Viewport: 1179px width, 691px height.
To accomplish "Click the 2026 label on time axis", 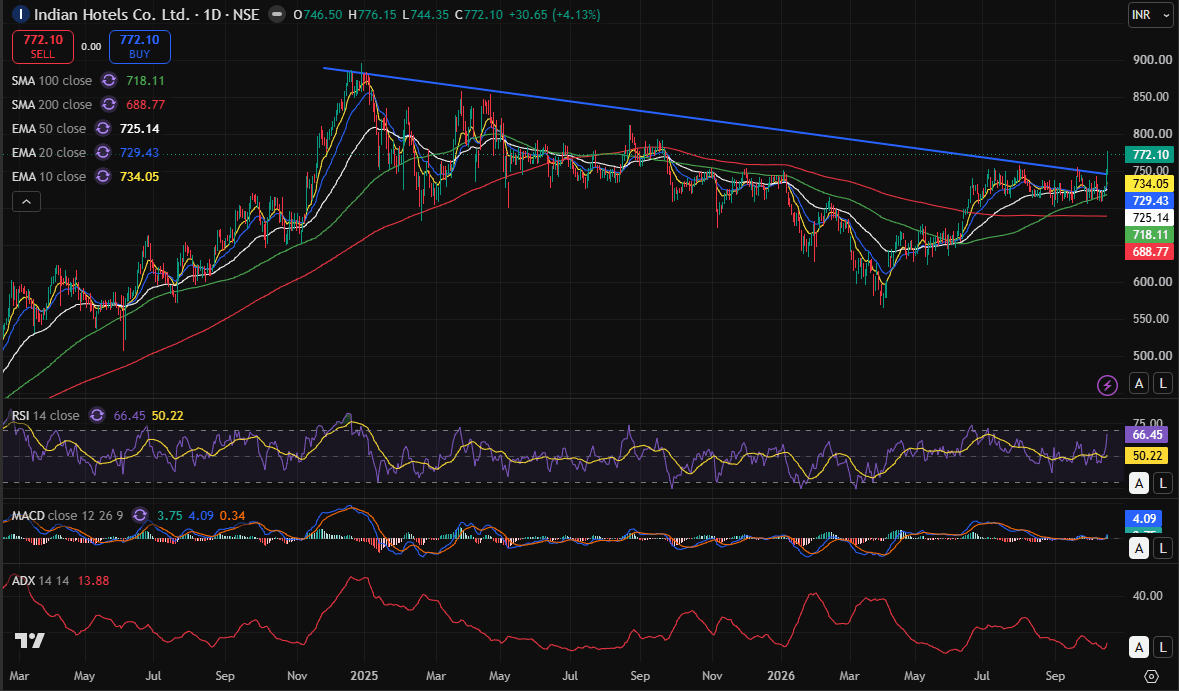I will [x=781, y=676].
